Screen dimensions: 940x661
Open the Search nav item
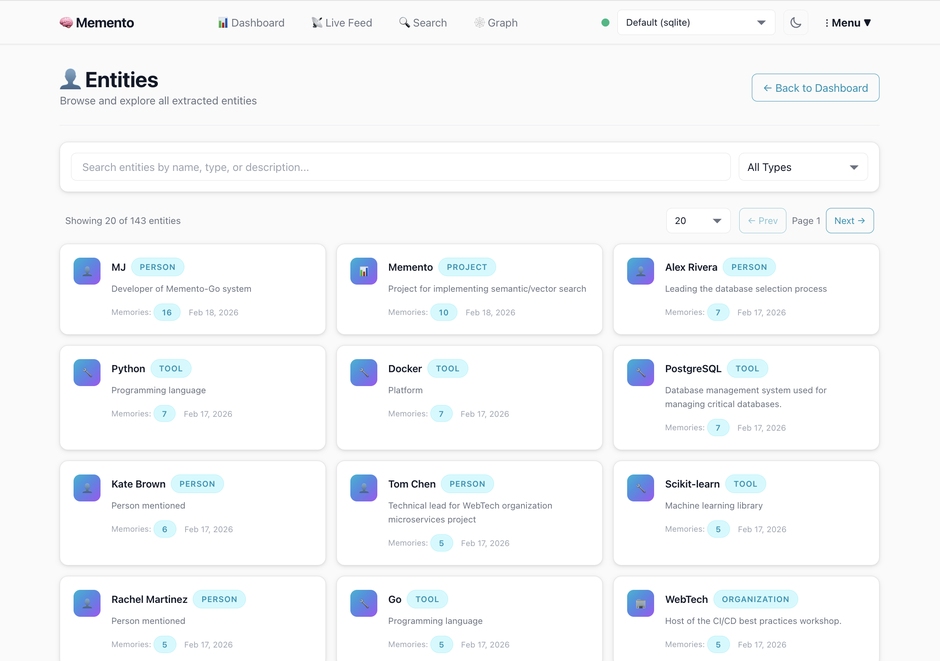tap(423, 23)
